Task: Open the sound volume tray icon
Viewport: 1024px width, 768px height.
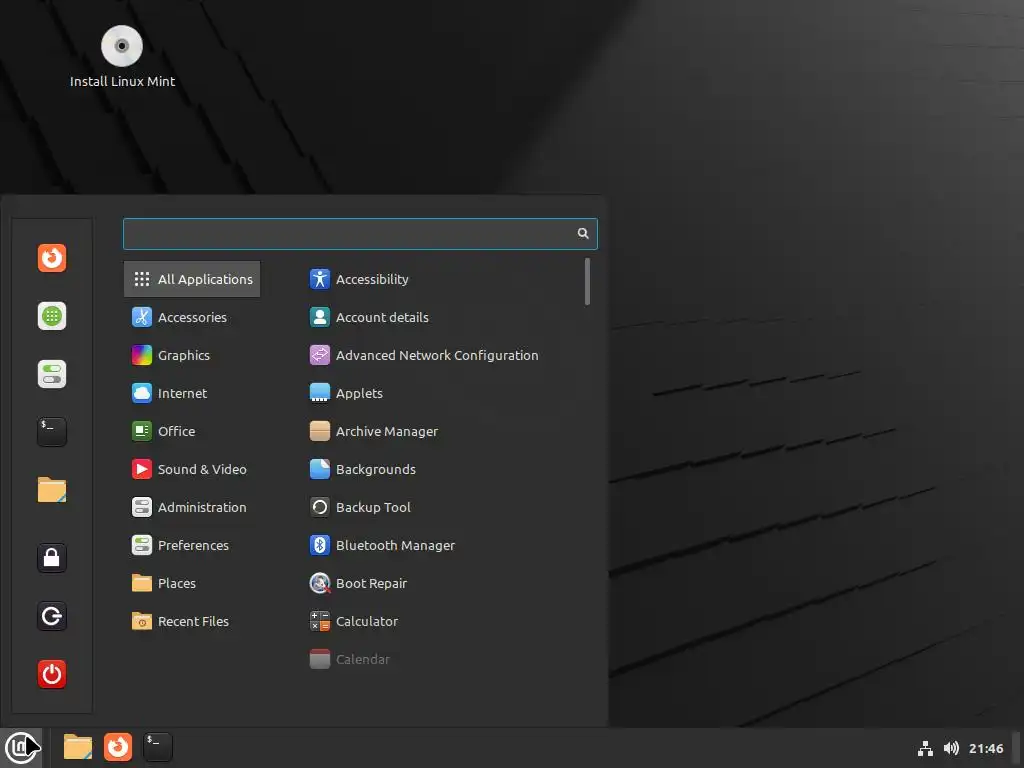Action: (x=951, y=748)
